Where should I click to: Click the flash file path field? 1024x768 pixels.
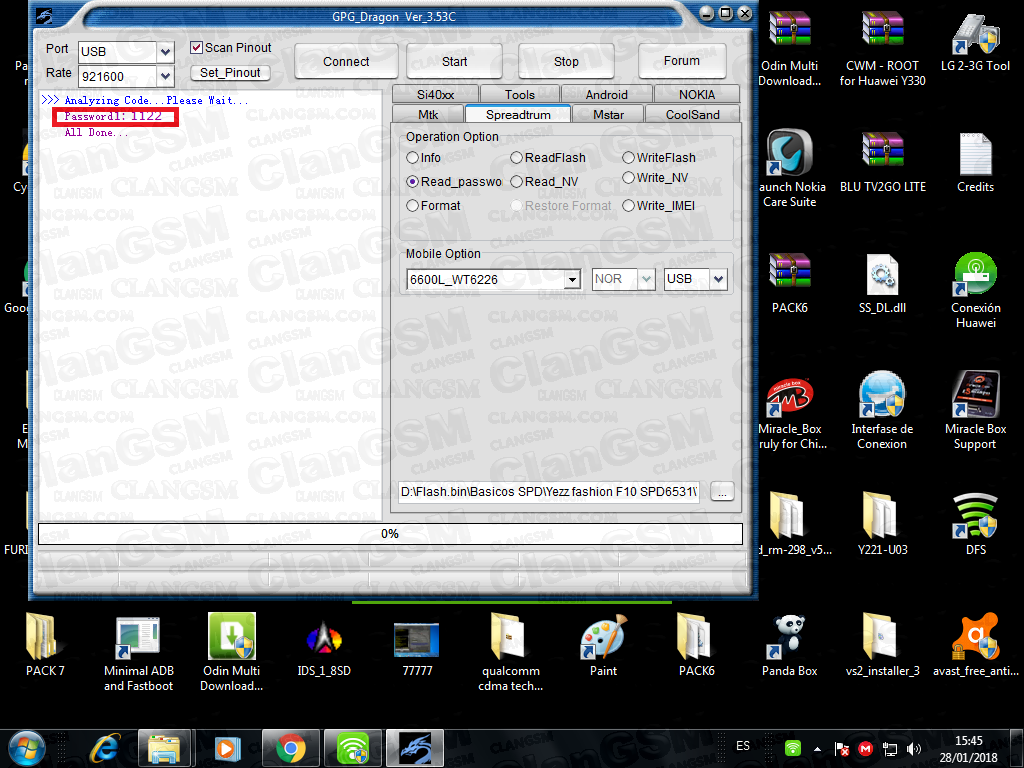coord(549,492)
